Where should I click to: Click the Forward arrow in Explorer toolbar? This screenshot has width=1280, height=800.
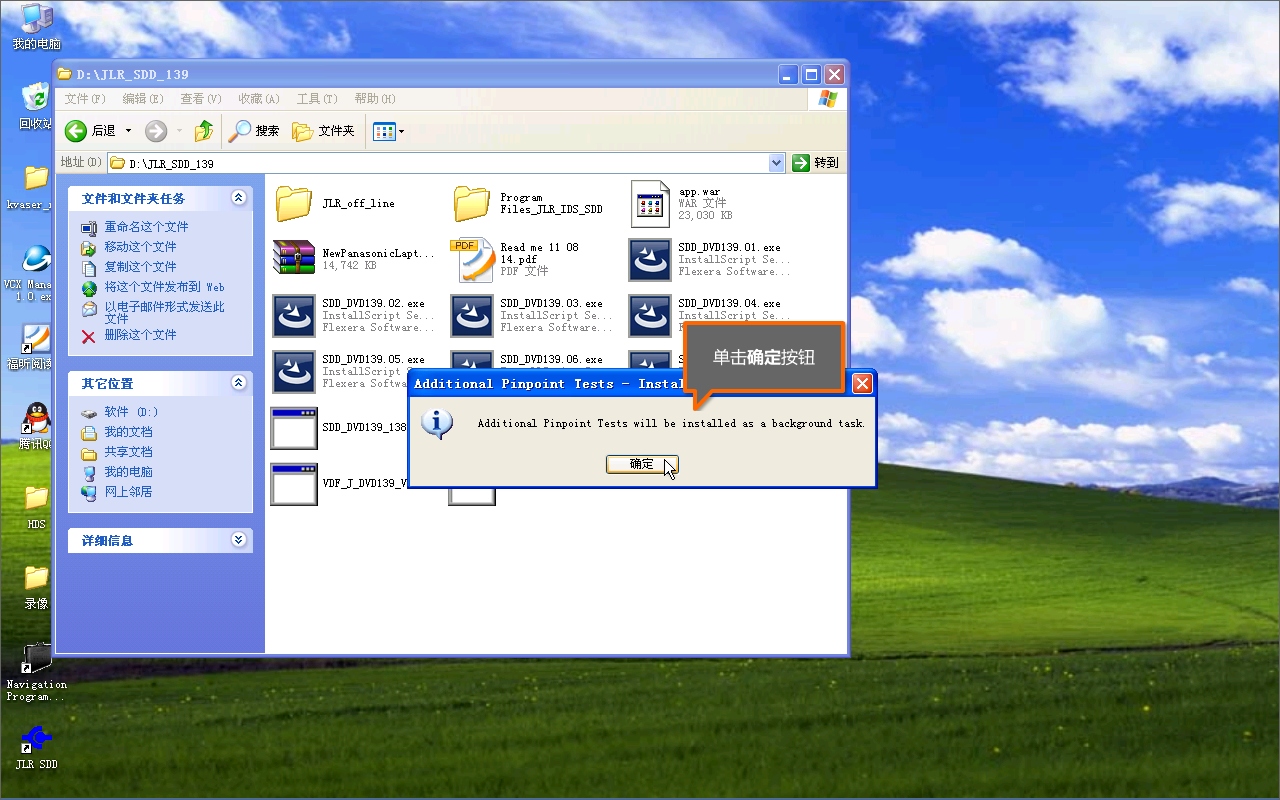156,131
